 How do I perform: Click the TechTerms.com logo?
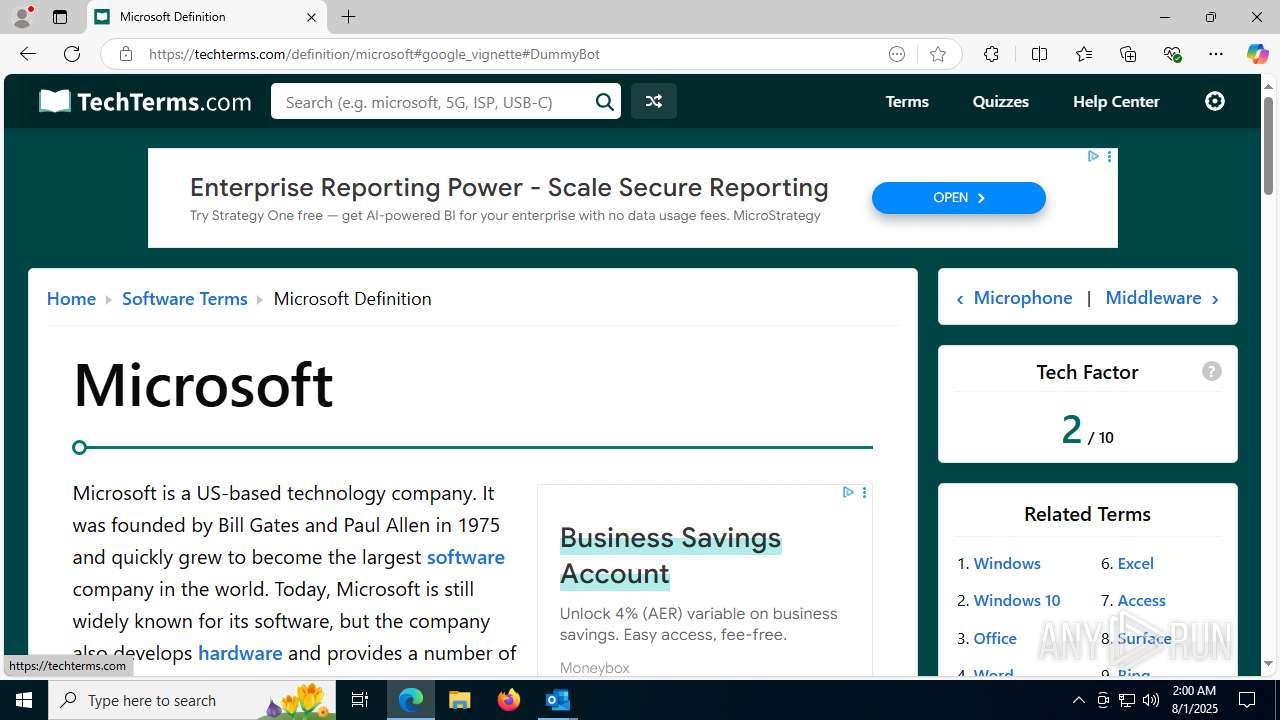[145, 101]
